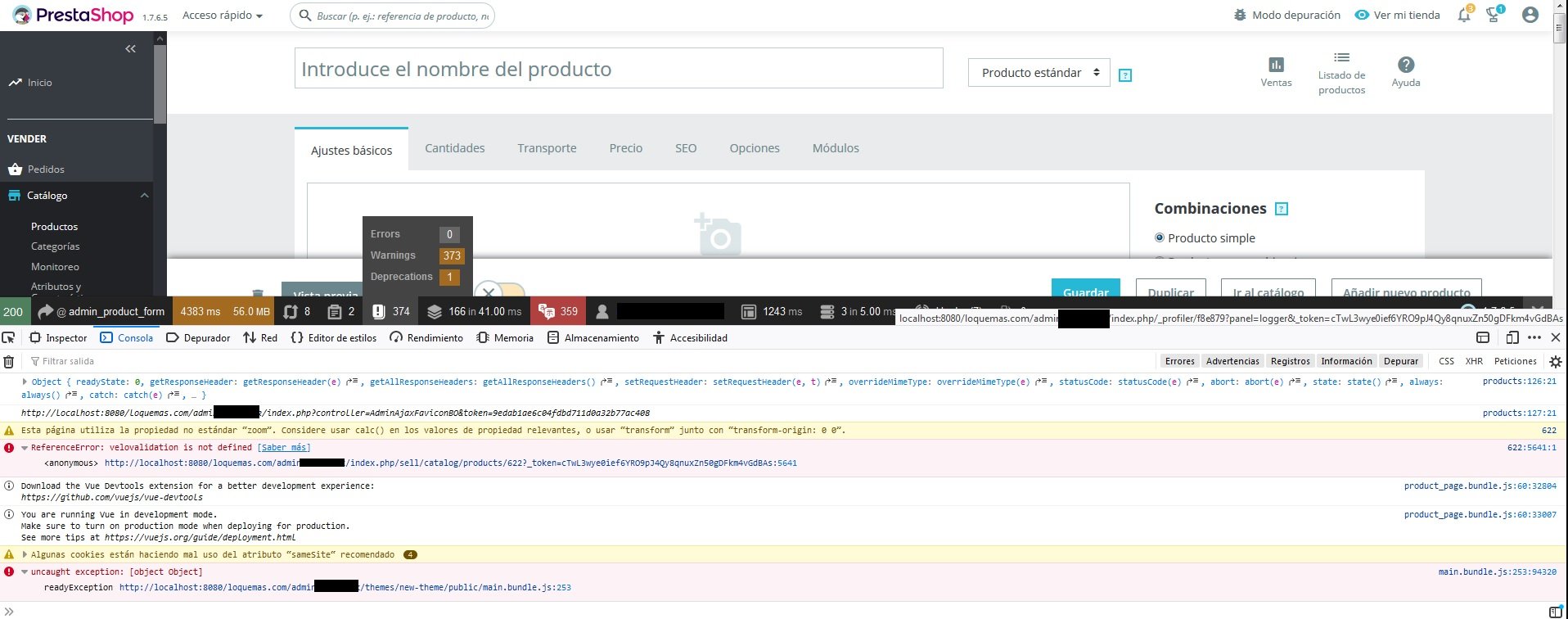Open the database queries 3 in 5.00 ms panel
Viewport: 1568px width, 619px height.
tap(857, 311)
